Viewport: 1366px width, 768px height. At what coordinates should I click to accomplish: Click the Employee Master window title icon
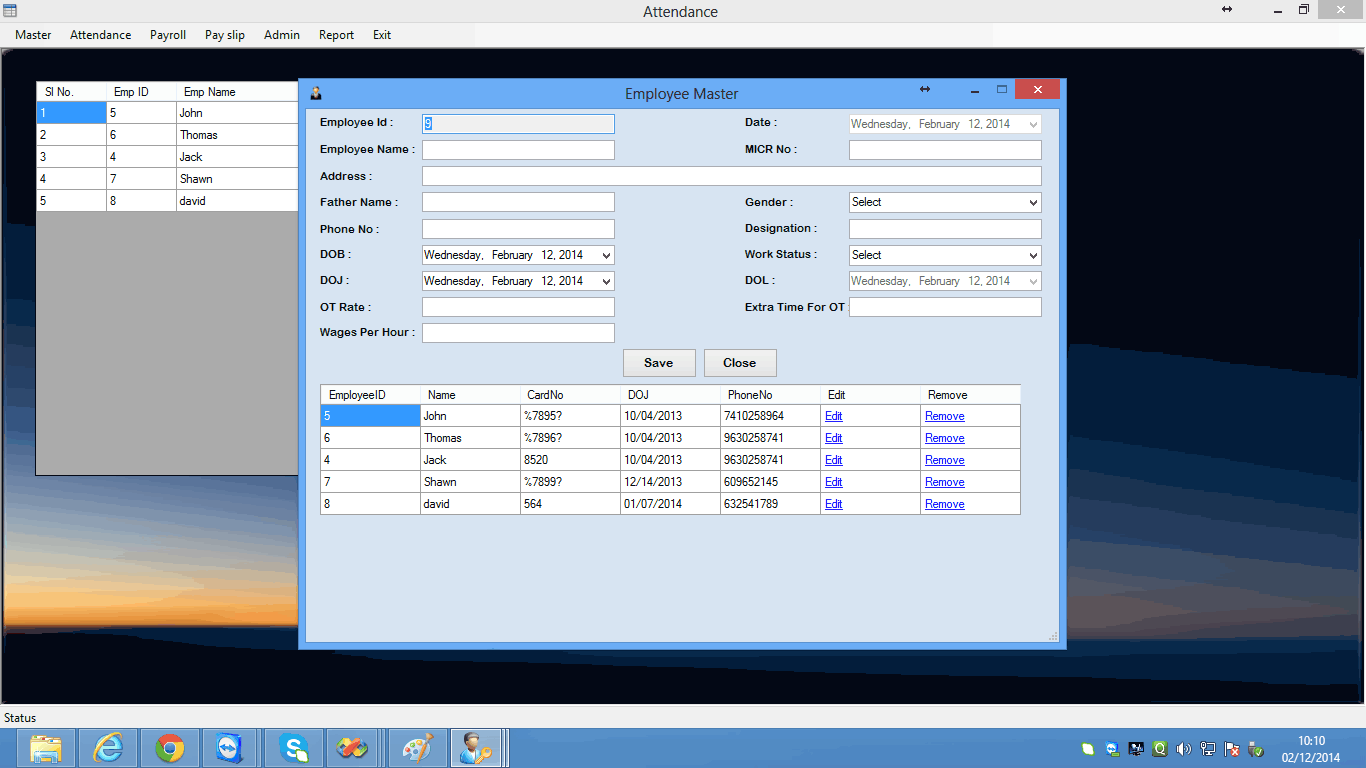point(316,94)
